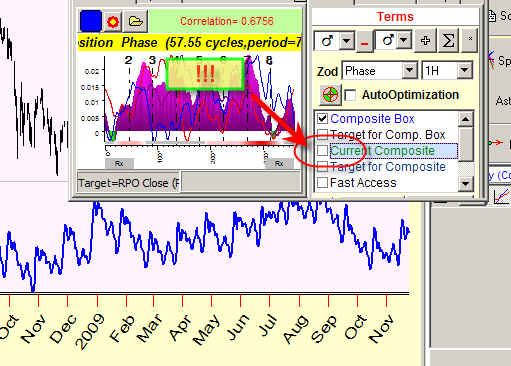This screenshot has width=511, height=366.
Task: Click the red minus button in Terms
Action: (364, 41)
